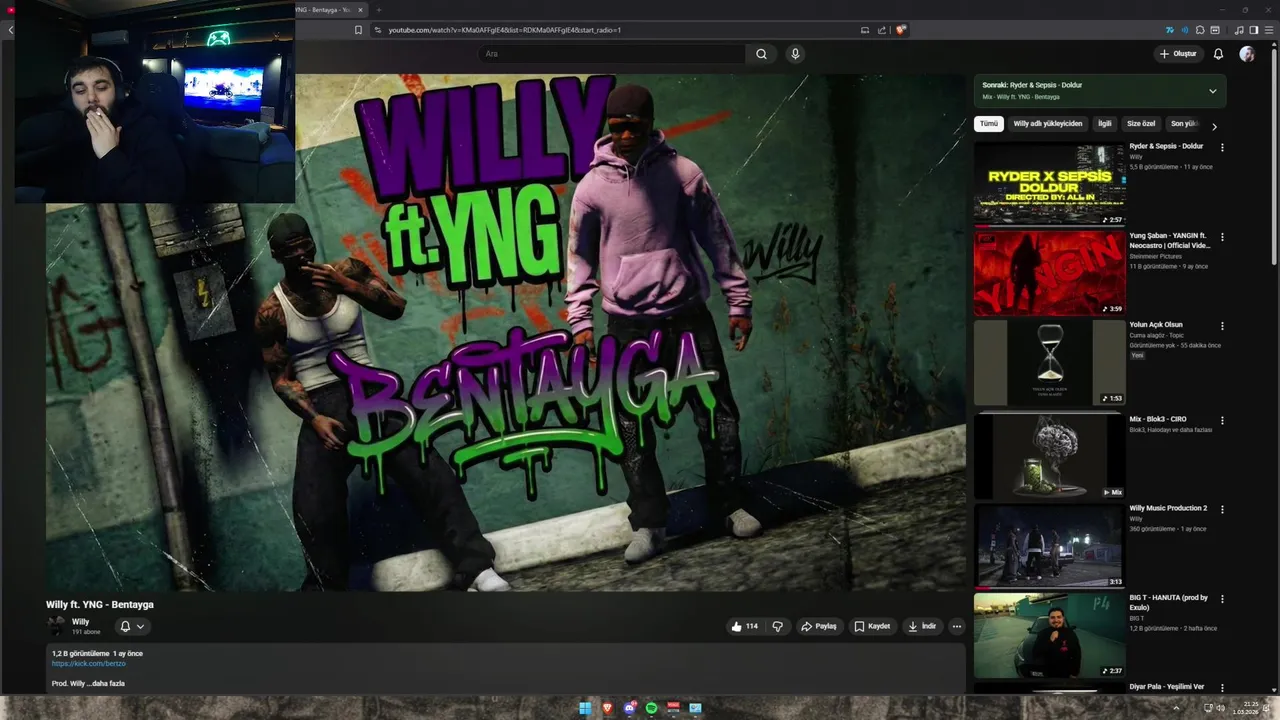This screenshot has width=1280, height=720.
Task: Download video with İndir button
Action: [x=922, y=626]
